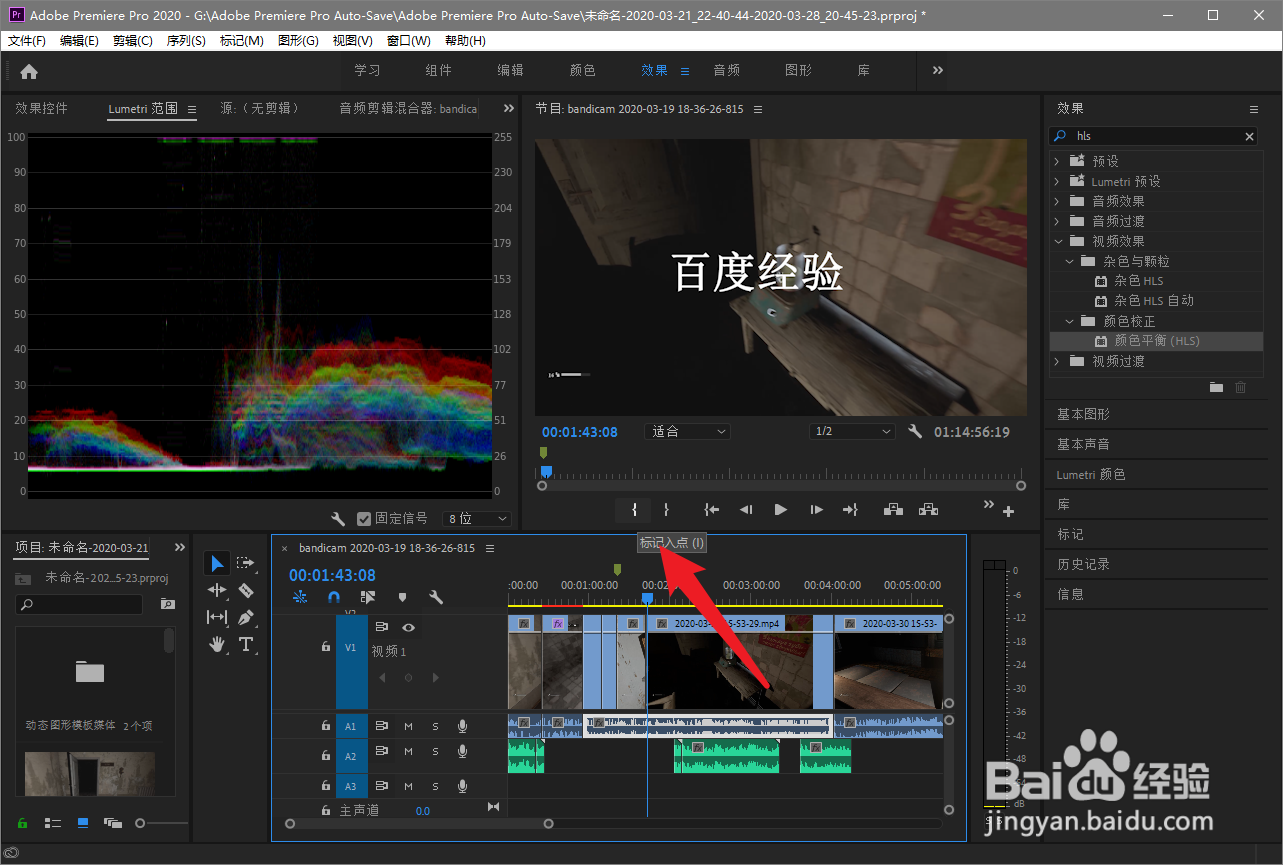The width and height of the screenshot is (1283, 865).
Task: Open timeline display settings wrench
Action: click(436, 597)
